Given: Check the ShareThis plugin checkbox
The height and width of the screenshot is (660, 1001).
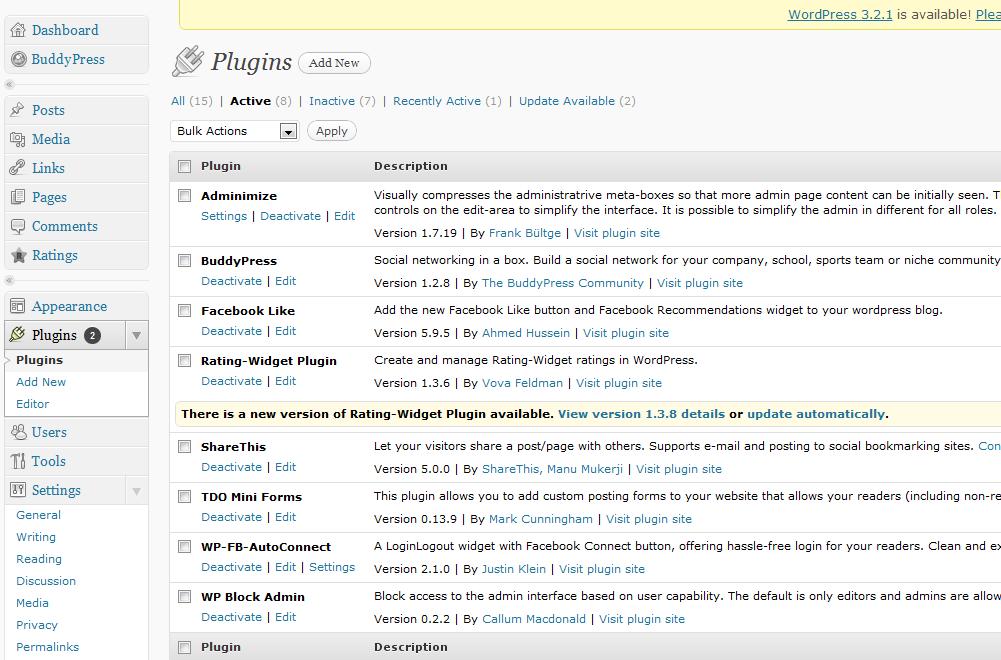Looking at the screenshot, I should click(x=184, y=447).
